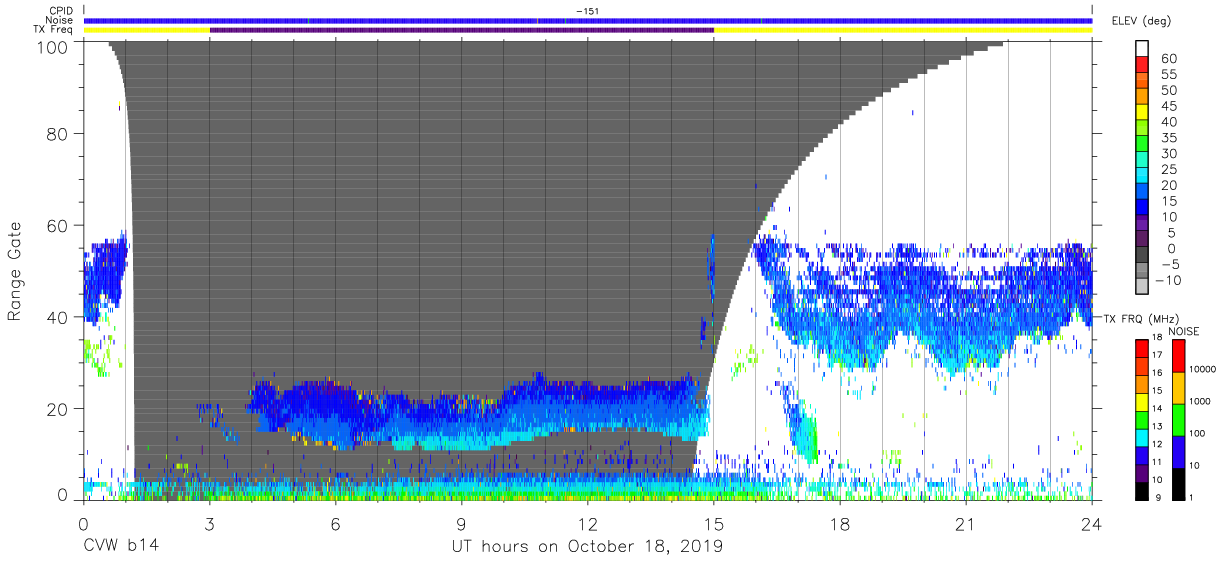This screenshot has width=1228, height=567.
Task: Pick the green segment of NOISE colorbar
Action: [1178, 418]
